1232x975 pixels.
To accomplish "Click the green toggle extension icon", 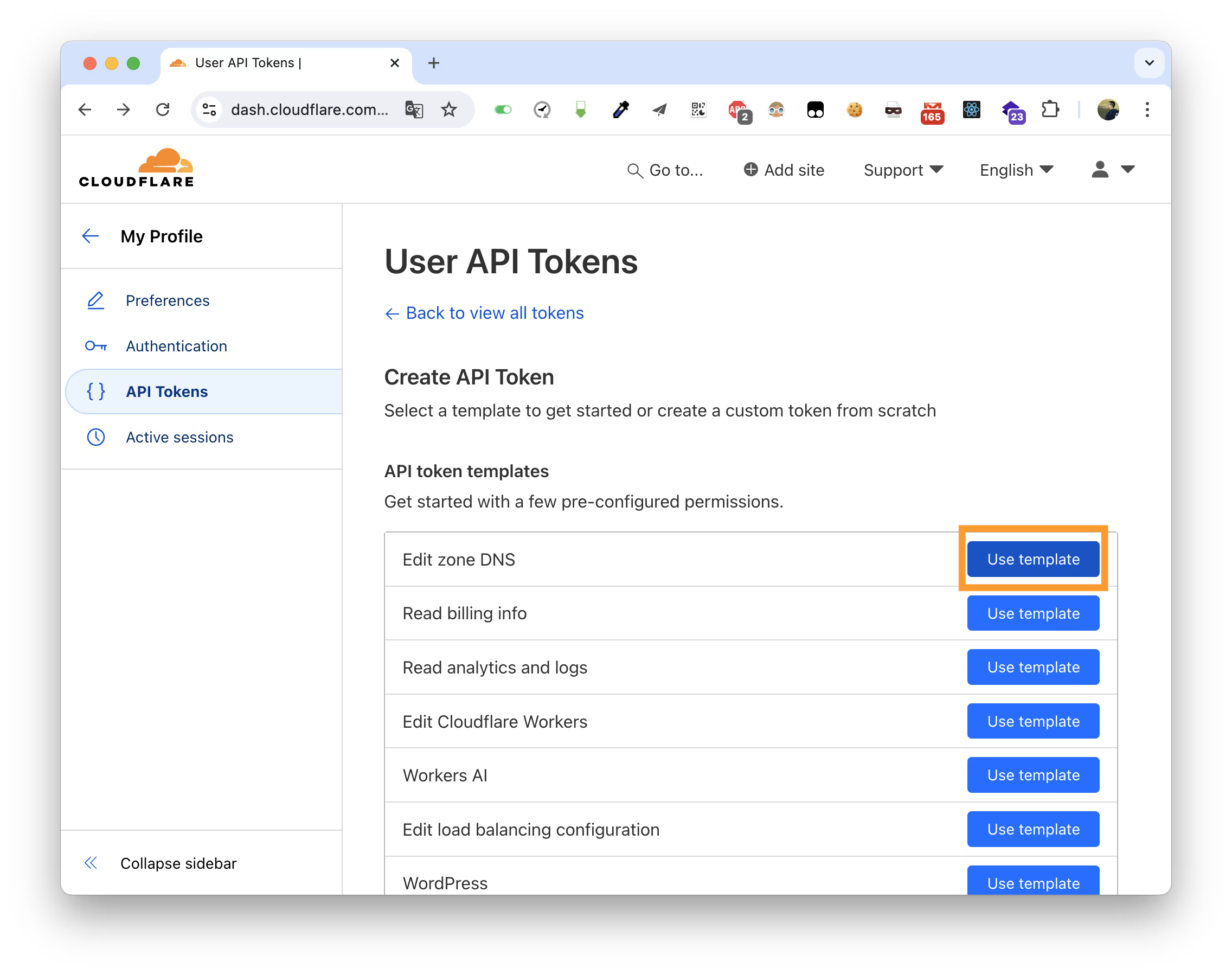I will [x=503, y=110].
